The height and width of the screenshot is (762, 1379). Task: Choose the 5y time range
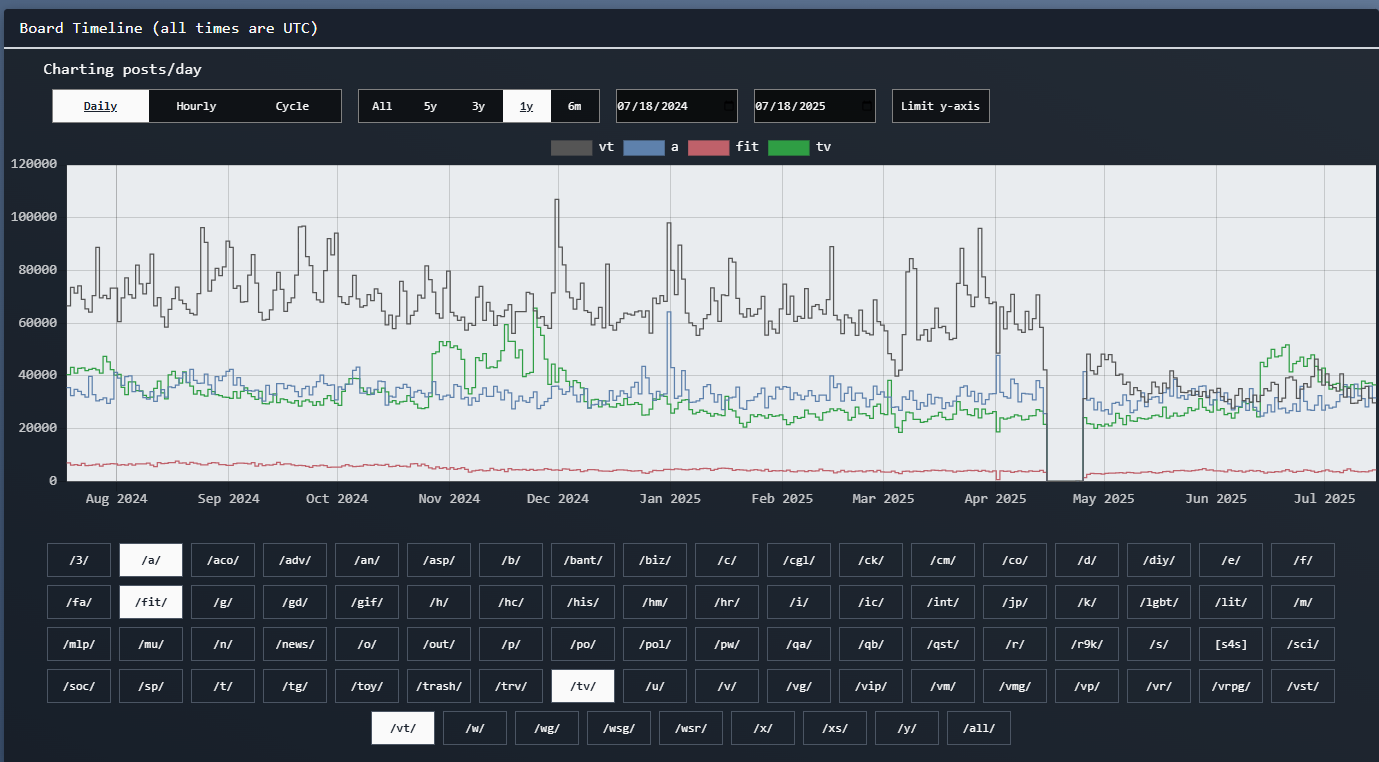point(430,106)
